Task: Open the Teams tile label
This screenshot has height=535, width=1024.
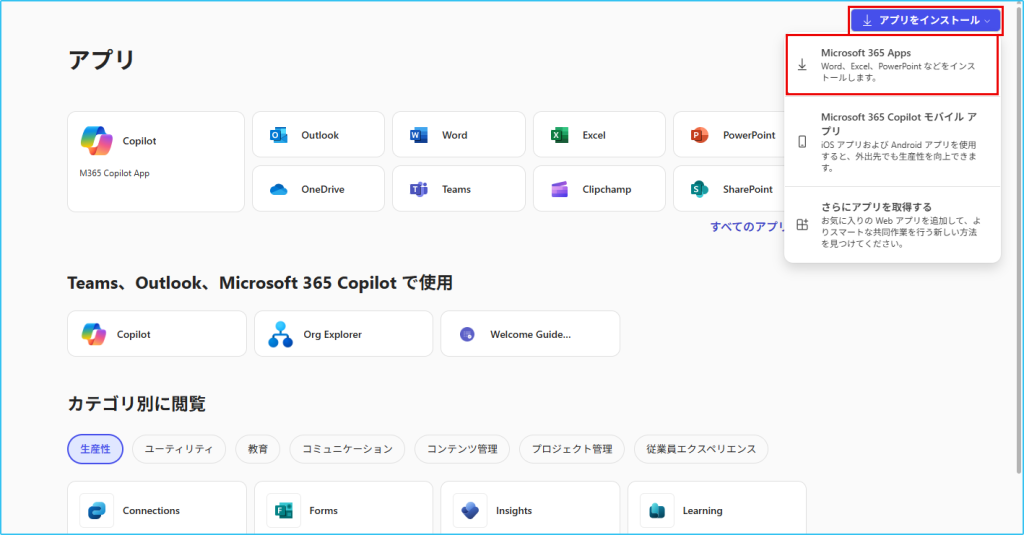Action: [456, 189]
